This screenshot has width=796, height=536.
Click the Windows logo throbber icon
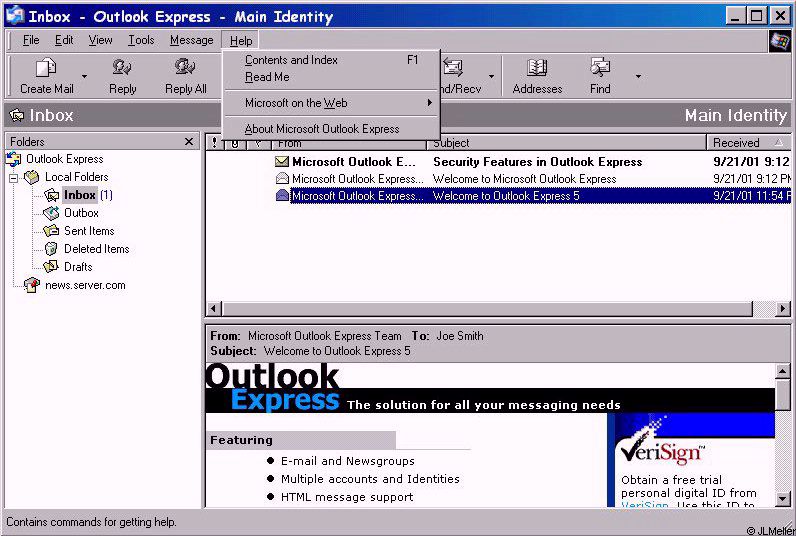click(x=780, y=41)
